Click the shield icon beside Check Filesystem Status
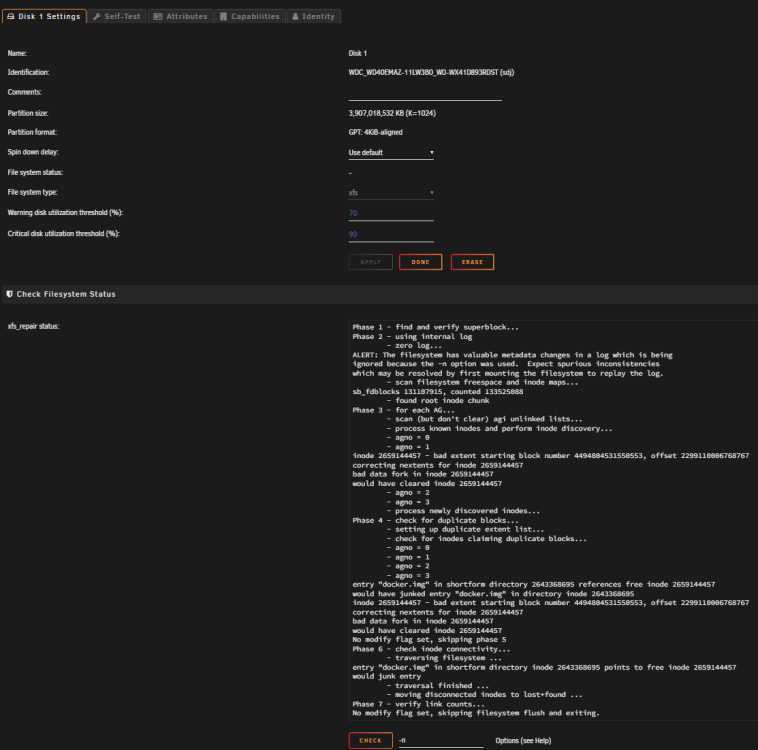 click(10, 294)
